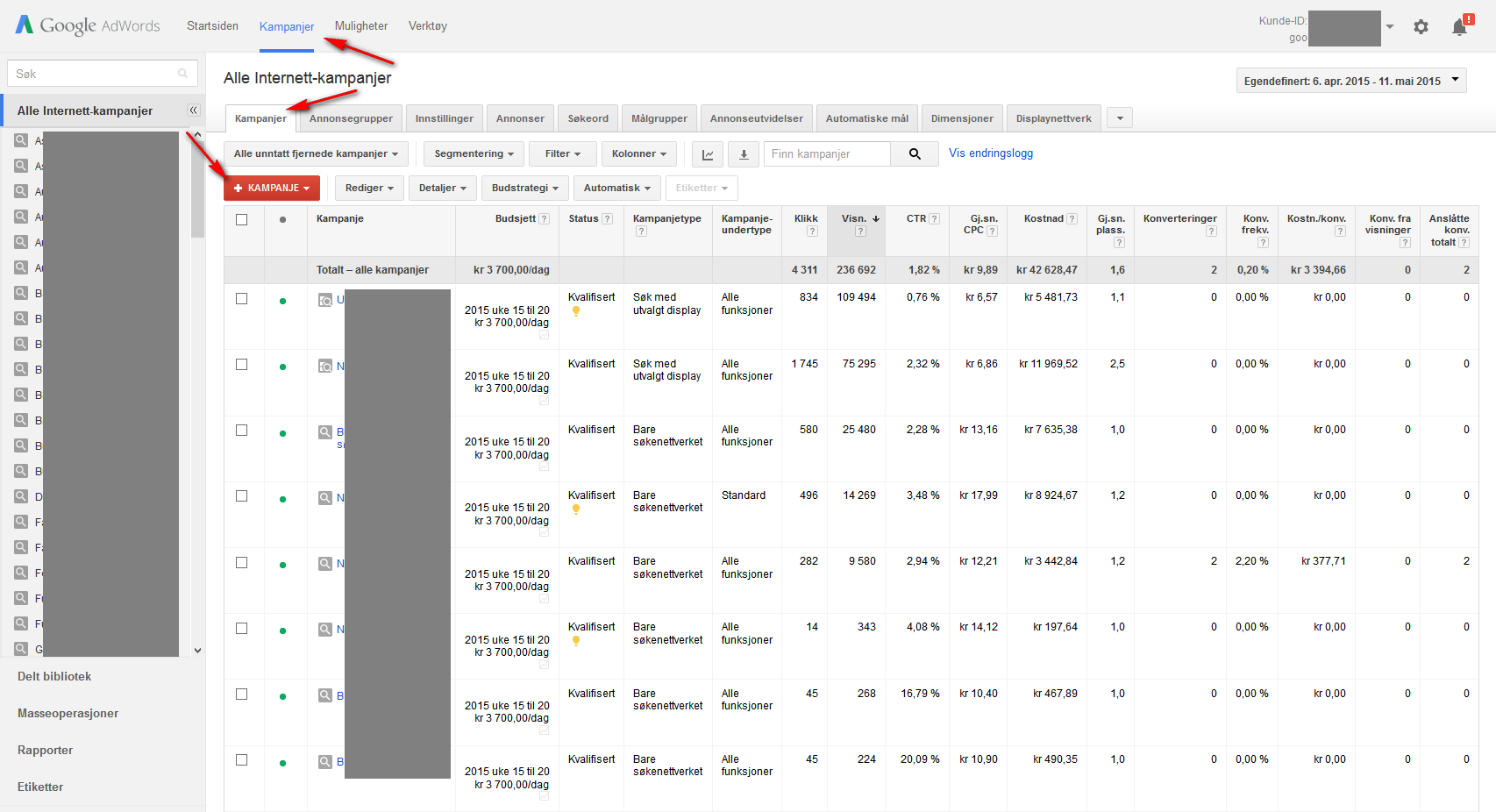The image size is (1496, 812).
Task: Select the campaign with 834 clicks
Action: [242, 299]
